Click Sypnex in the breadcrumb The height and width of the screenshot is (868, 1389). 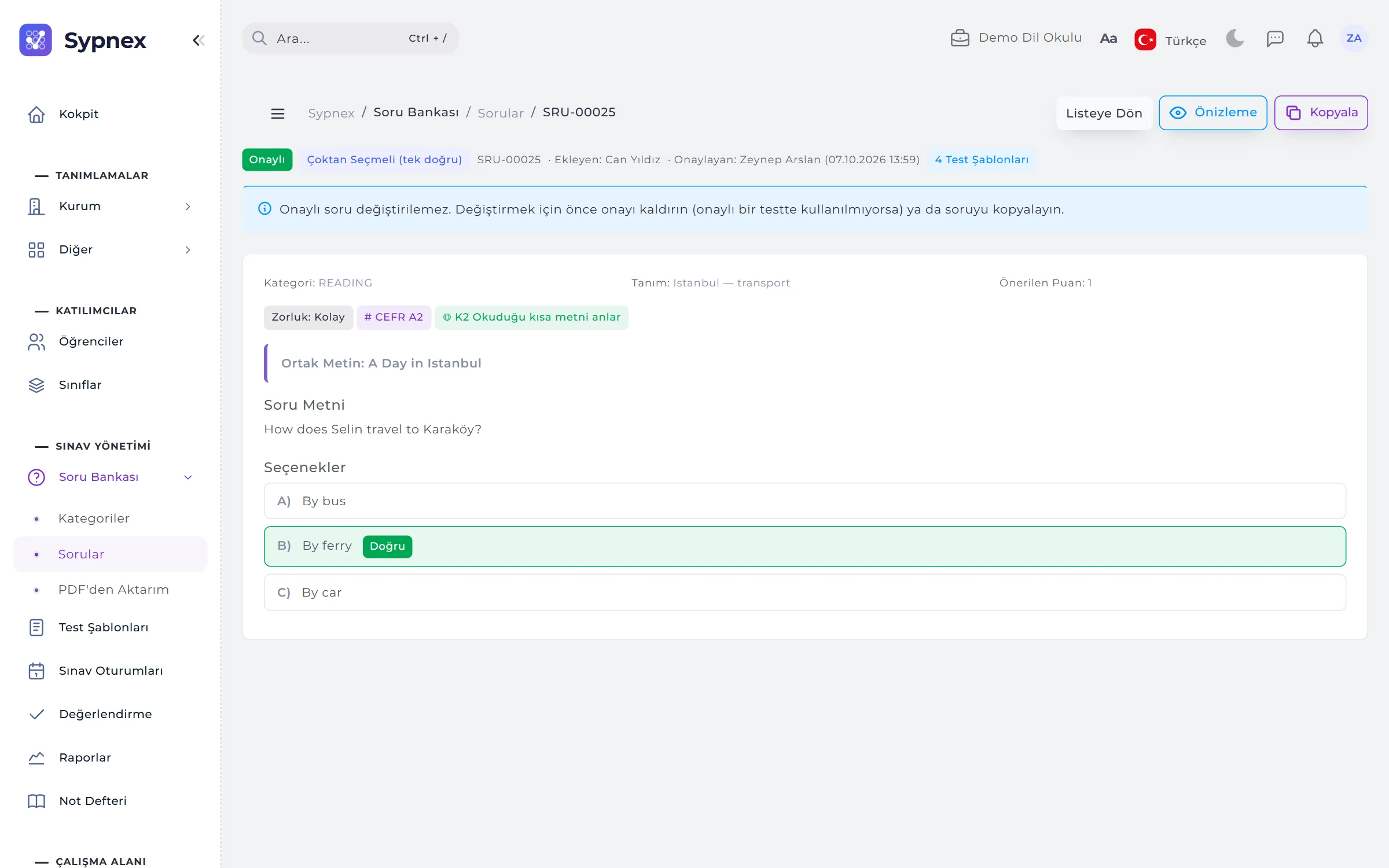pyautogui.click(x=331, y=113)
